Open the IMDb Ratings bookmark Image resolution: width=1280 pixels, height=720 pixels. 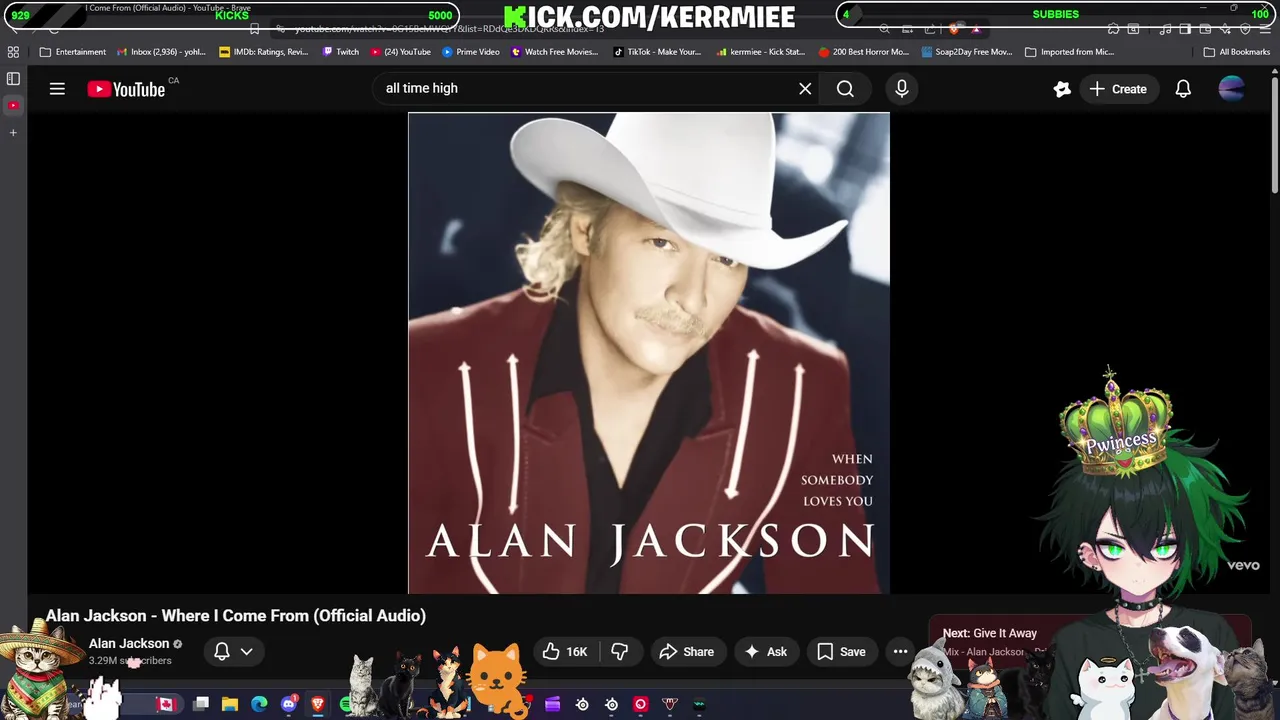pos(264,52)
